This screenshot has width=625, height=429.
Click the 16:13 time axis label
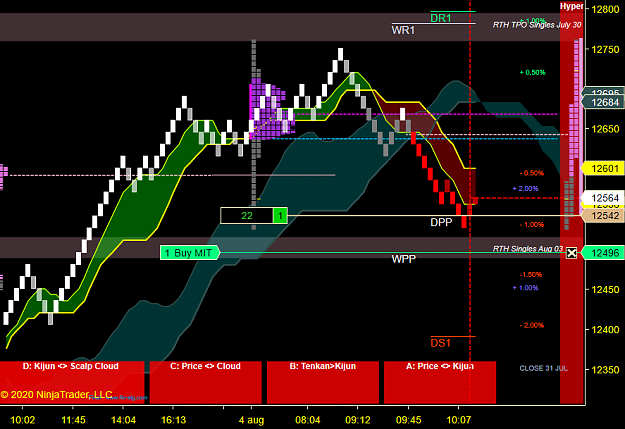[x=173, y=420]
